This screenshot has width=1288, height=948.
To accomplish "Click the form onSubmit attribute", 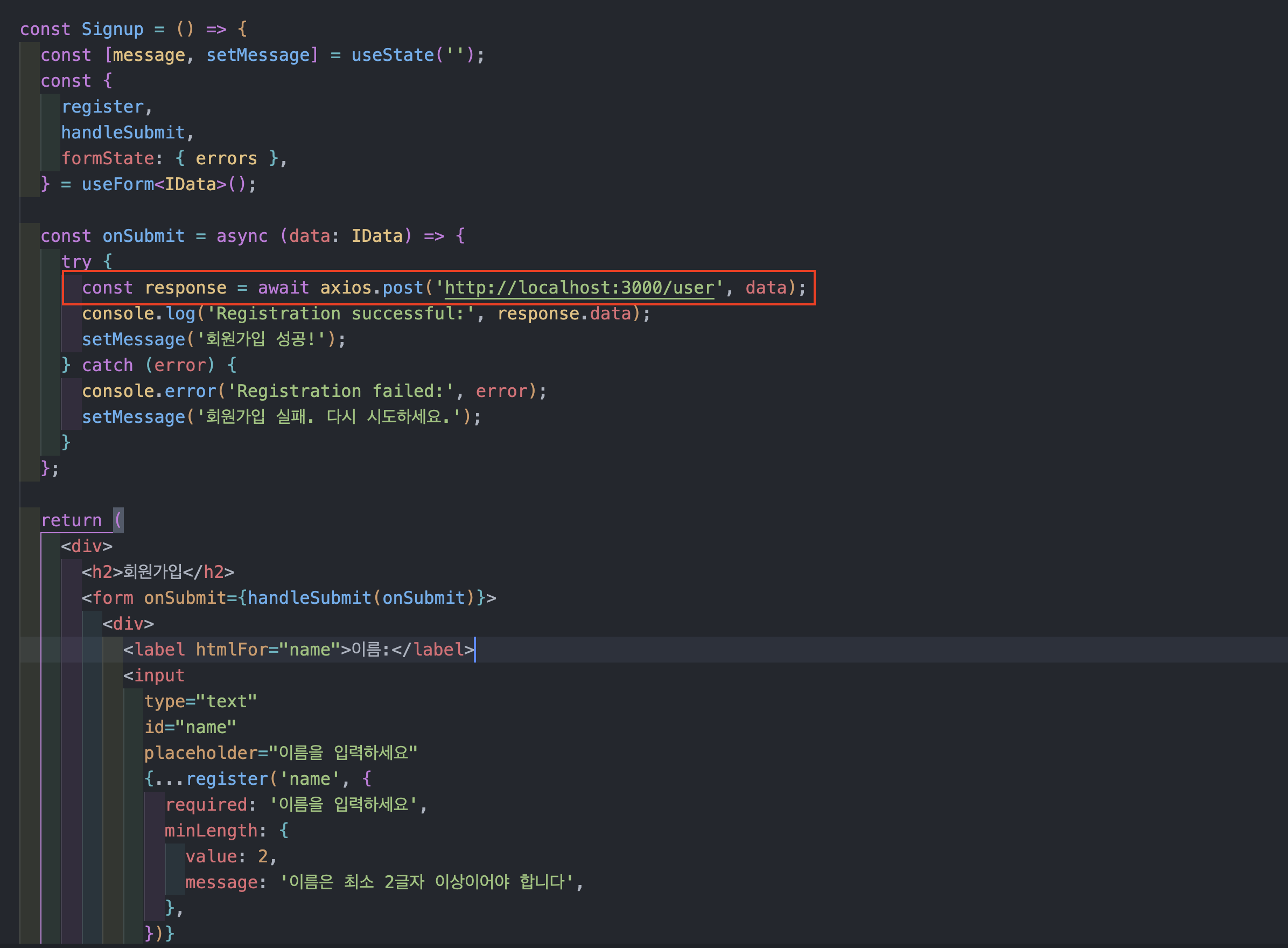I will (185, 597).
